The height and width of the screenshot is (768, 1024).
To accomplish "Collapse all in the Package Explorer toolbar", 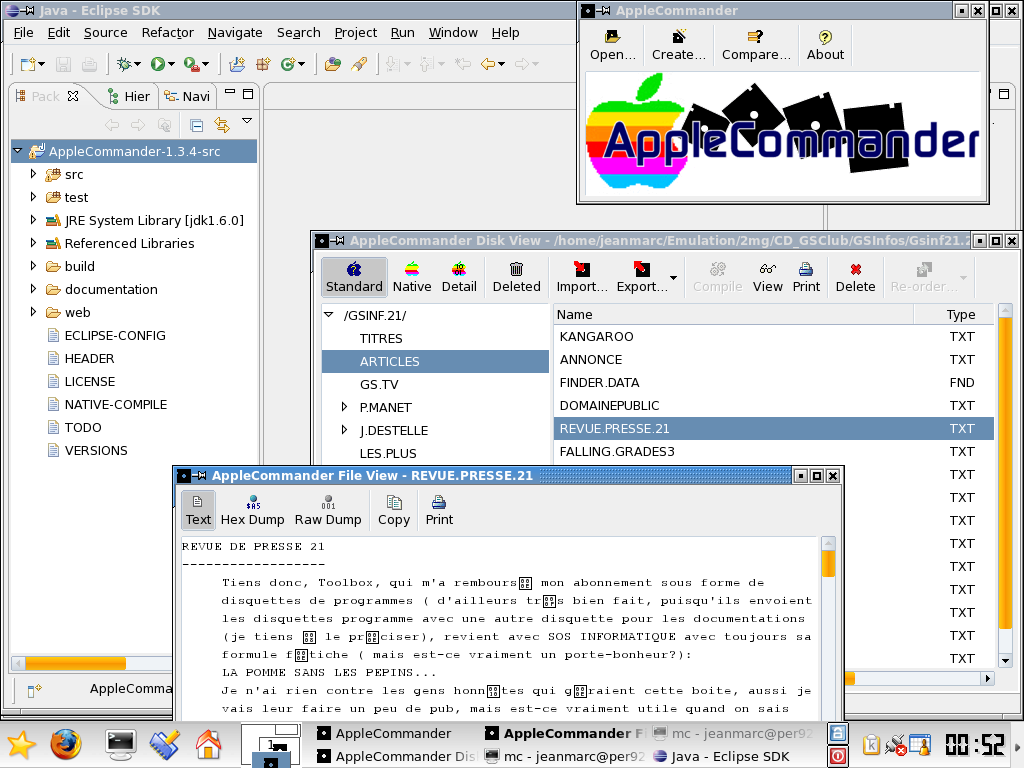I will (196, 125).
